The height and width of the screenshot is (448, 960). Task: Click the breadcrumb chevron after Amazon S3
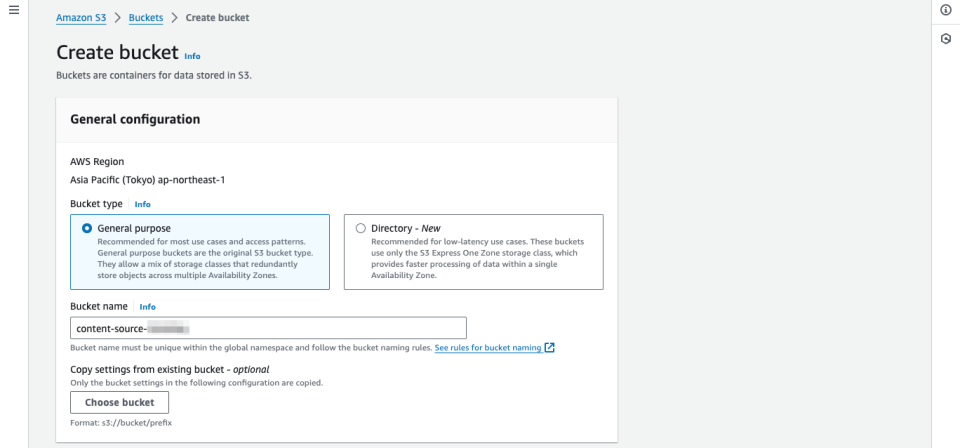point(115,18)
